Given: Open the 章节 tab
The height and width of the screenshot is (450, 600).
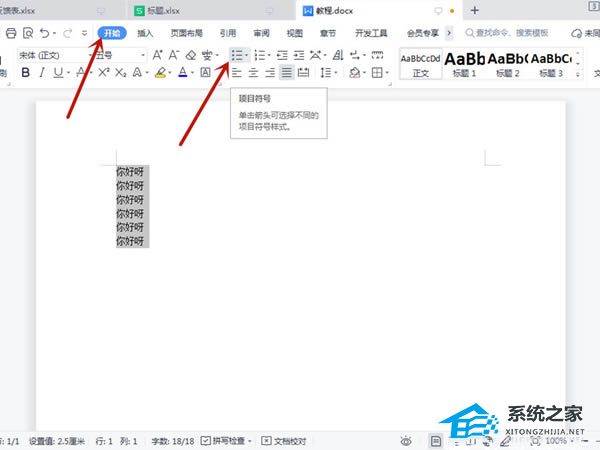Looking at the screenshot, I should (328, 33).
